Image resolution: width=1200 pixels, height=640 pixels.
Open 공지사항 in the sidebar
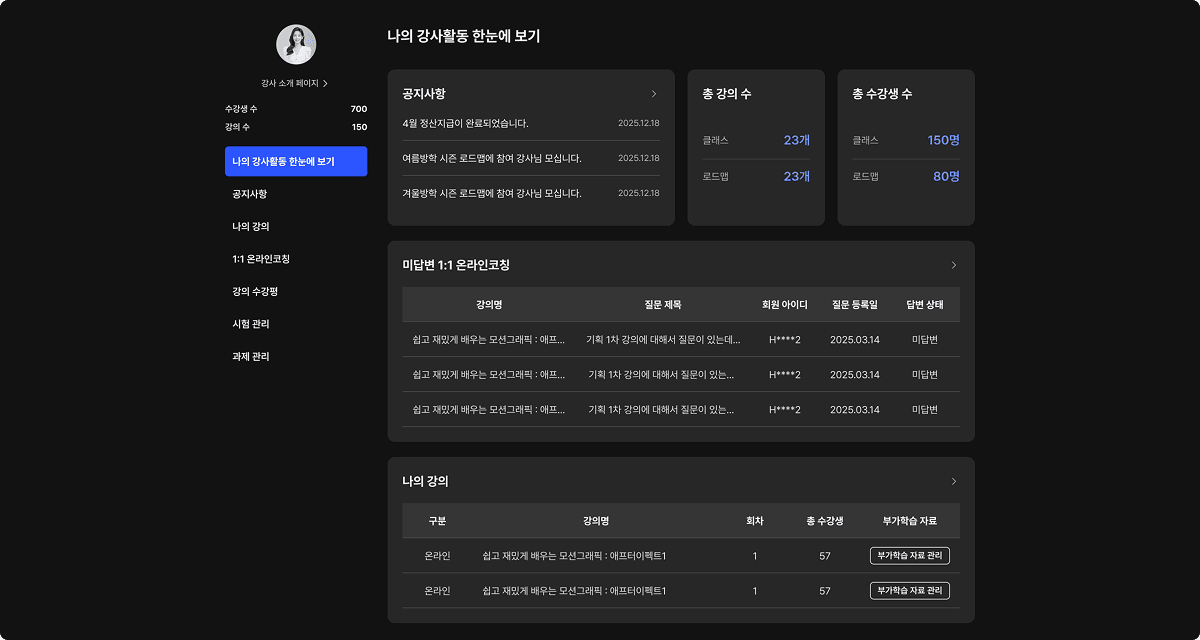[250, 194]
